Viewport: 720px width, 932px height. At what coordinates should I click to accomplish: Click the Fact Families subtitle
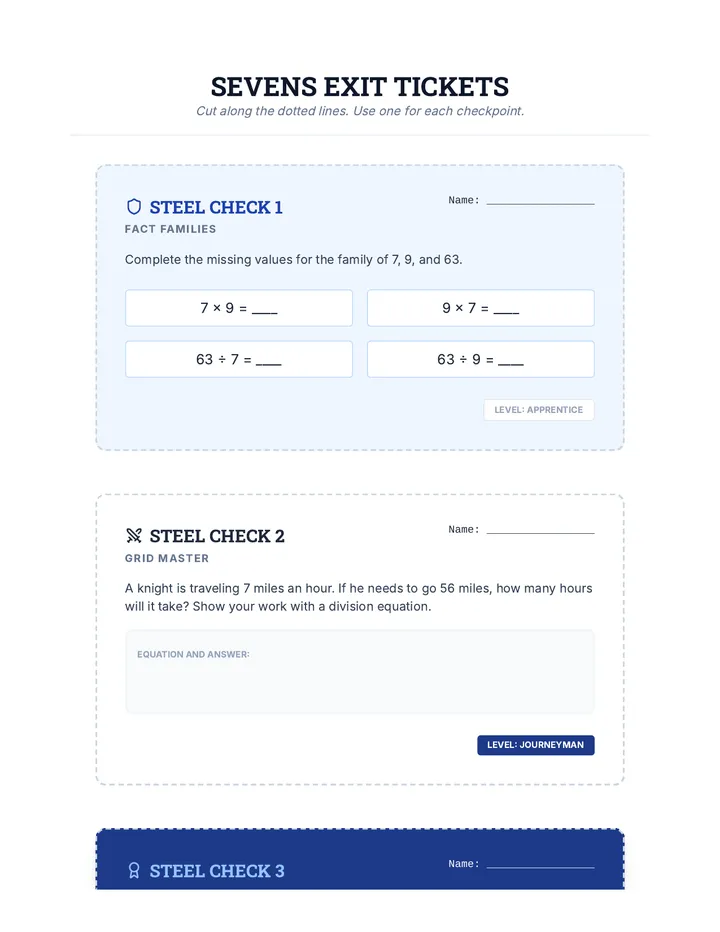[x=170, y=229]
